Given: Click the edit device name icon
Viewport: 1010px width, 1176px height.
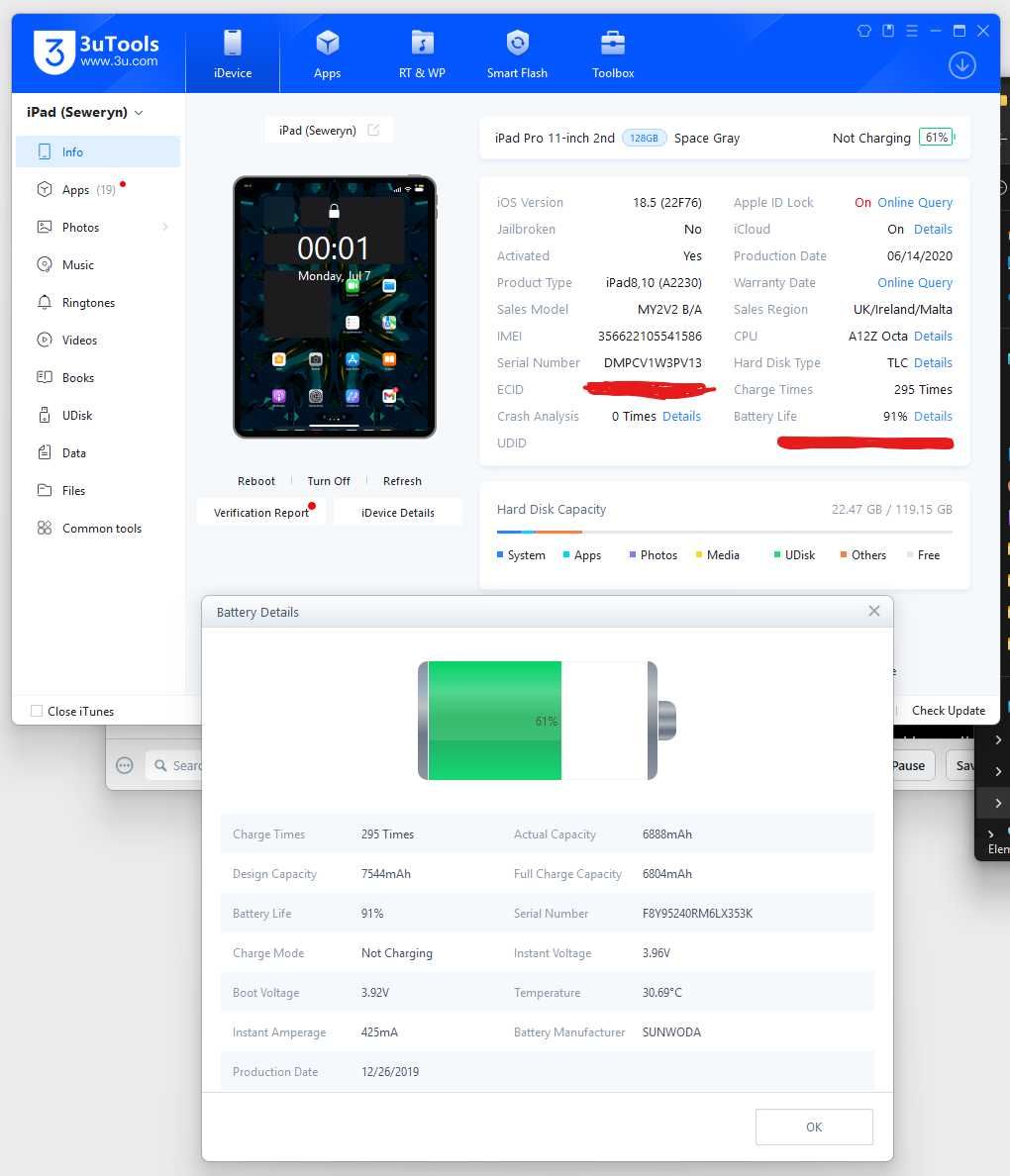Looking at the screenshot, I should [x=373, y=130].
